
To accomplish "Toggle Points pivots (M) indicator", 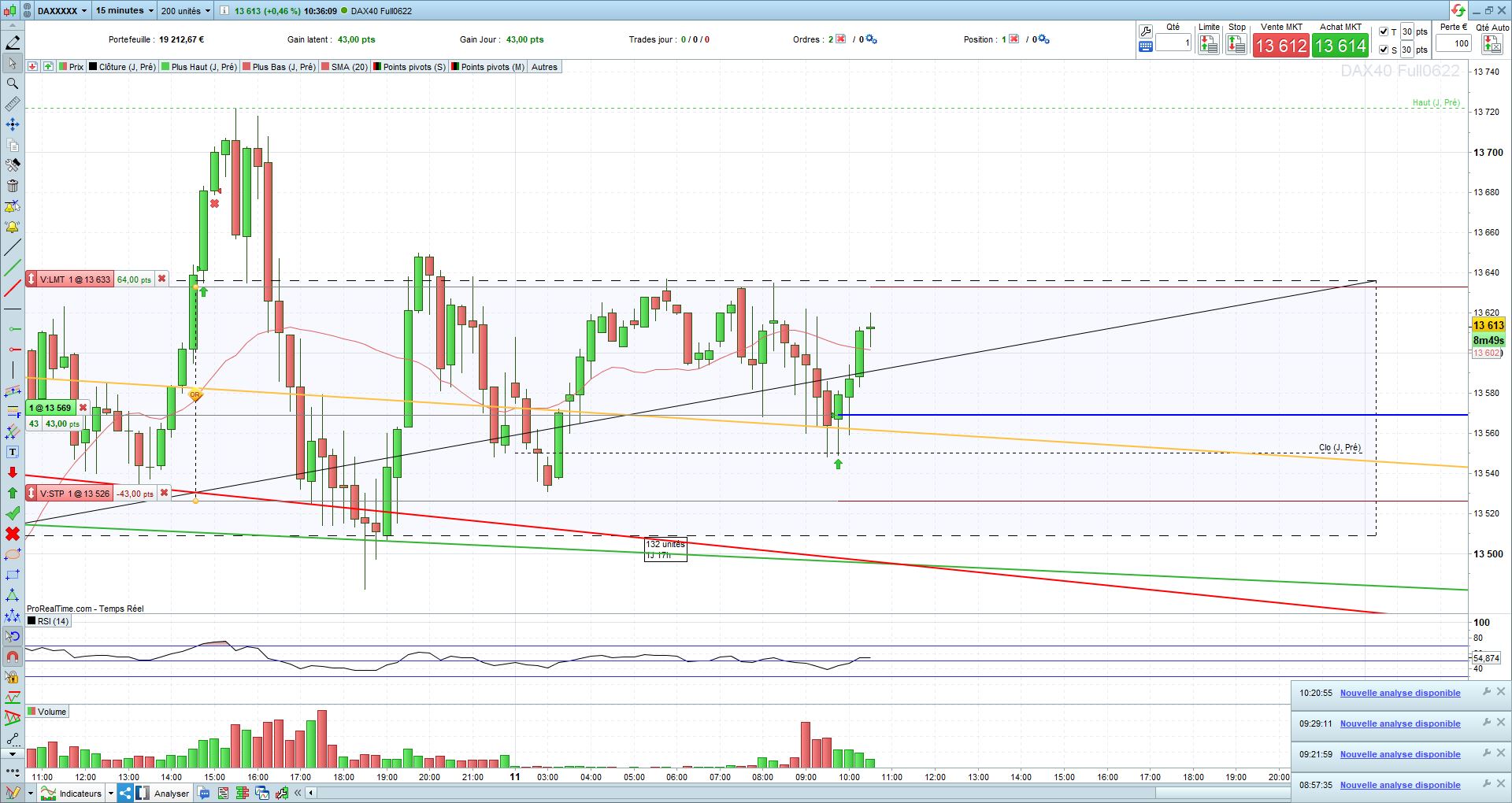I will coord(487,67).
